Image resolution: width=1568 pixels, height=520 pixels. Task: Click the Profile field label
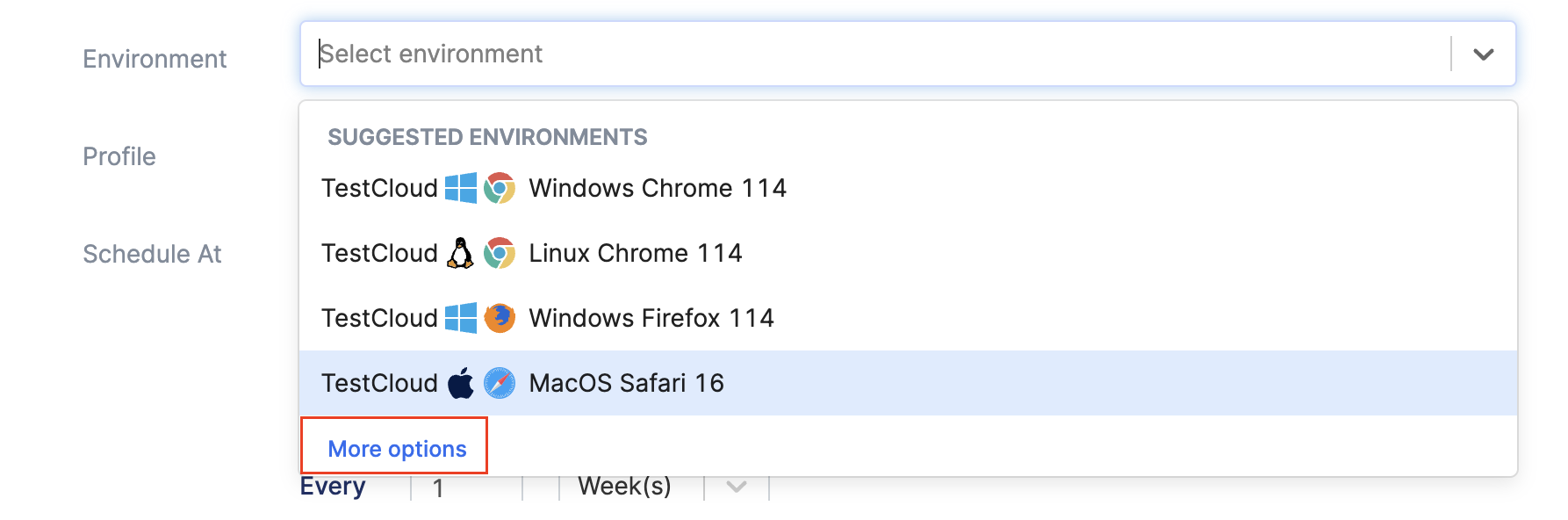click(119, 156)
